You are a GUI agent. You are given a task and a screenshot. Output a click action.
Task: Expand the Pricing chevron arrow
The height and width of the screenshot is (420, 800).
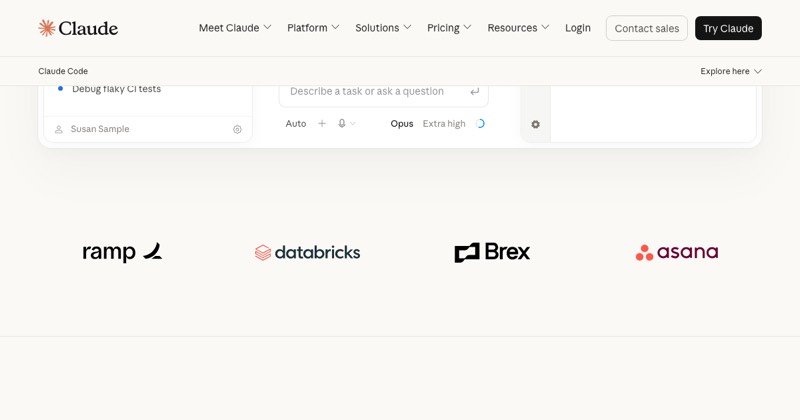click(x=467, y=27)
